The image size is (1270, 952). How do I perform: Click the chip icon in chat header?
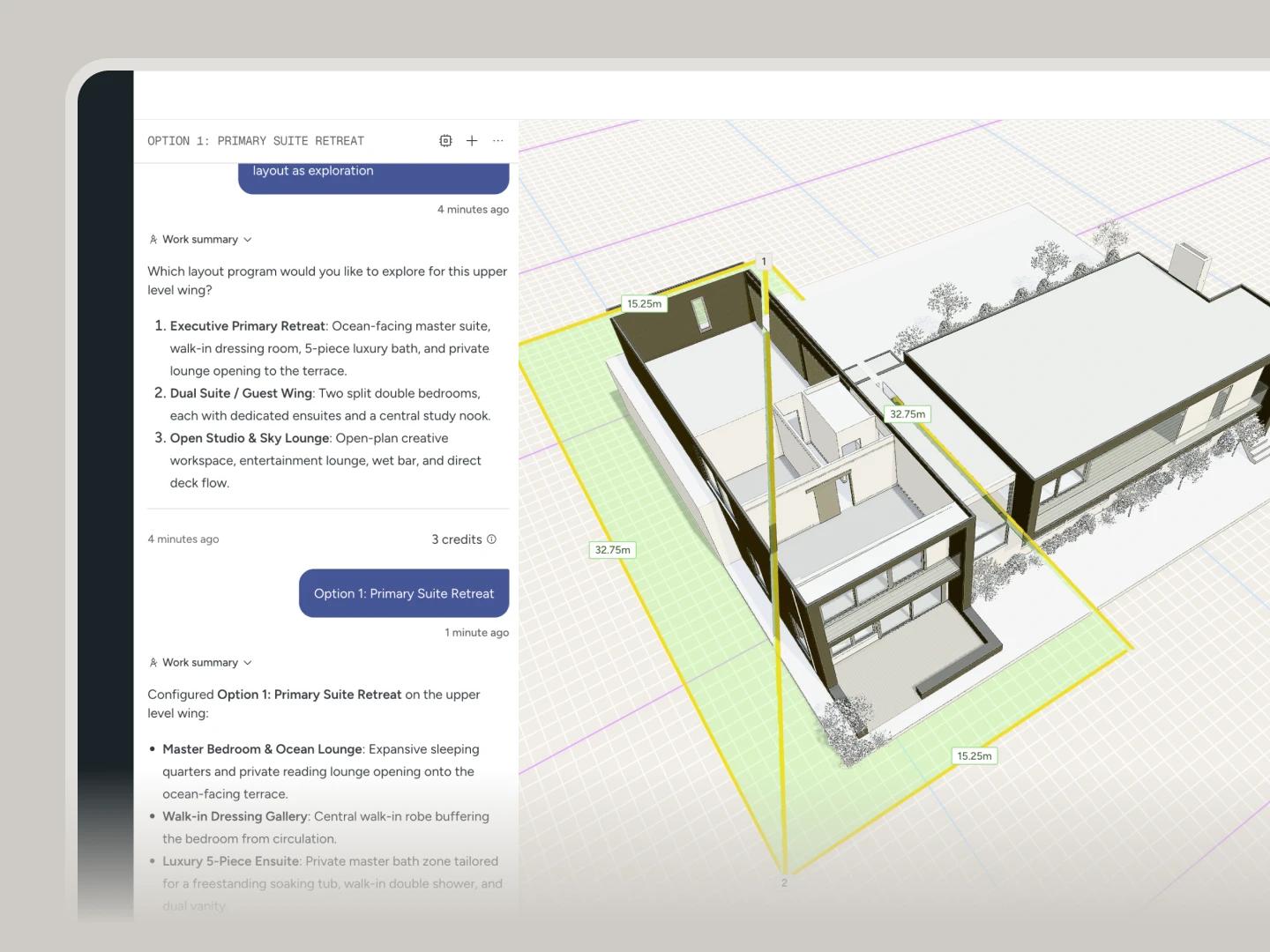click(445, 141)
